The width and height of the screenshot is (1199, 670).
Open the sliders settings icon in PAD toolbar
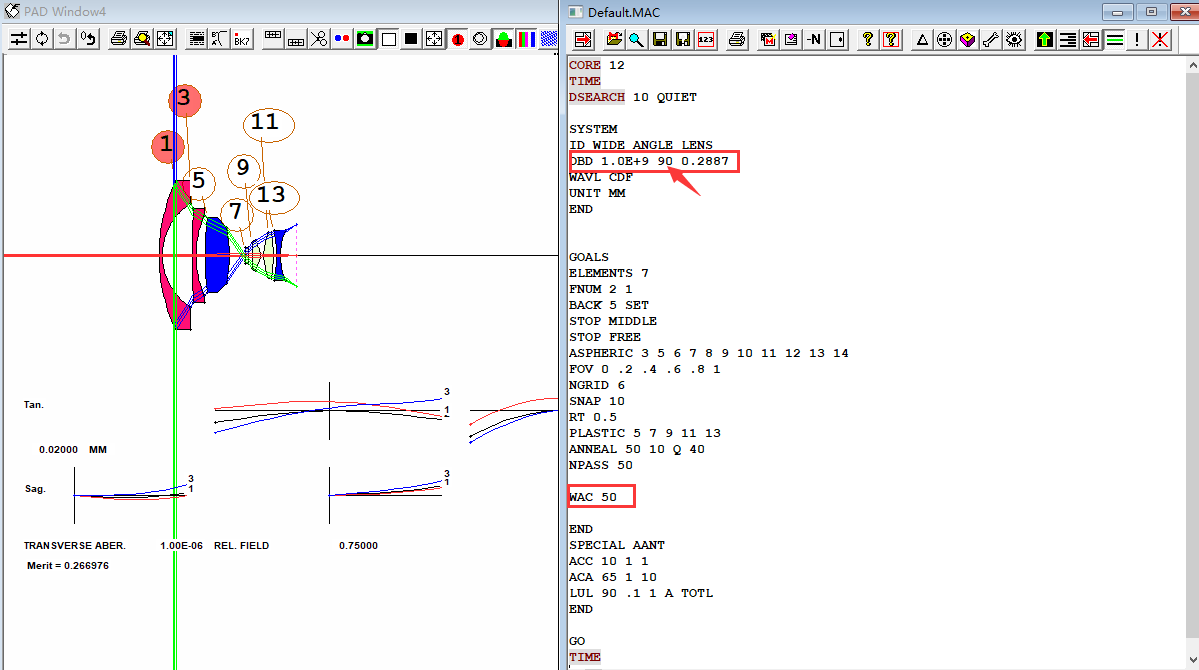tap(19, 39)
